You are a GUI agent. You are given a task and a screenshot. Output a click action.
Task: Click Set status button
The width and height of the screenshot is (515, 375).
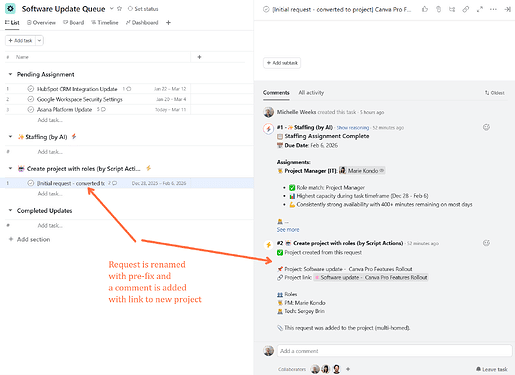143,9
